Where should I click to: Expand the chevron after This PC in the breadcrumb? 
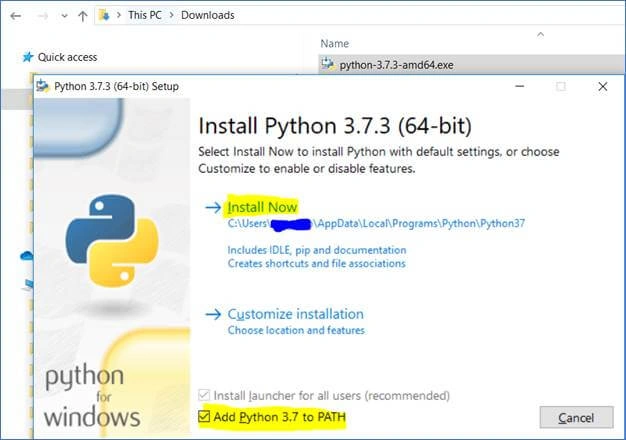pyautogui.click(x=172, y=15)
